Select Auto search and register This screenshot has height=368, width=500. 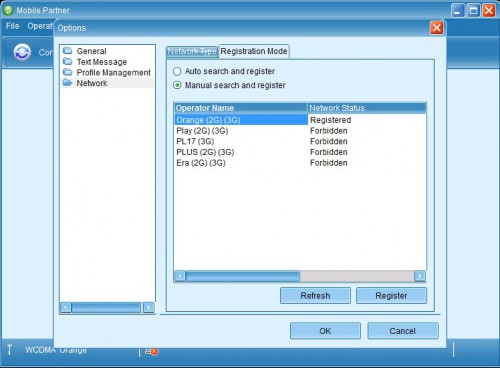[177, 71]
